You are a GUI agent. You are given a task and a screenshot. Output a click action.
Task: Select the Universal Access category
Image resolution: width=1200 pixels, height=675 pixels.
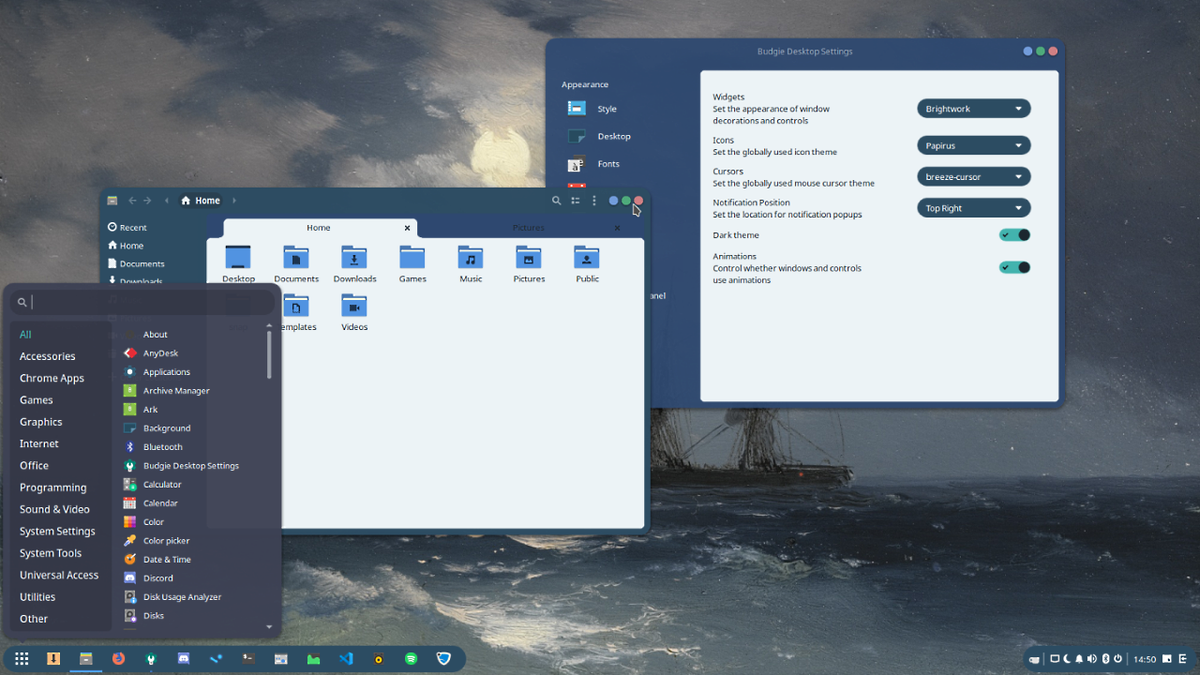[x=59, y=575]
